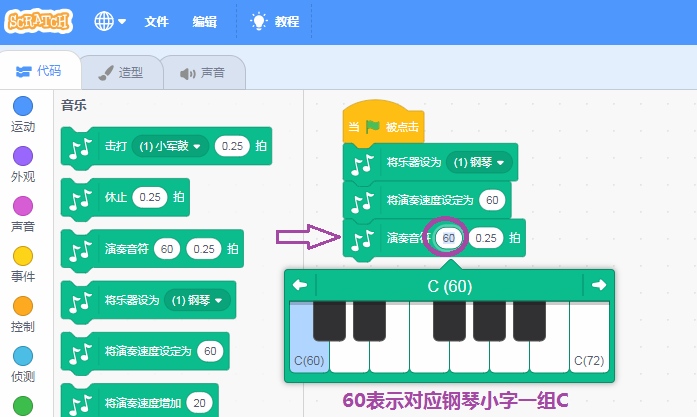697x417 pixels.
Task: Click the palette 演奏音符 block music icon
Action: pyautogui.click(x=80, y=251)
